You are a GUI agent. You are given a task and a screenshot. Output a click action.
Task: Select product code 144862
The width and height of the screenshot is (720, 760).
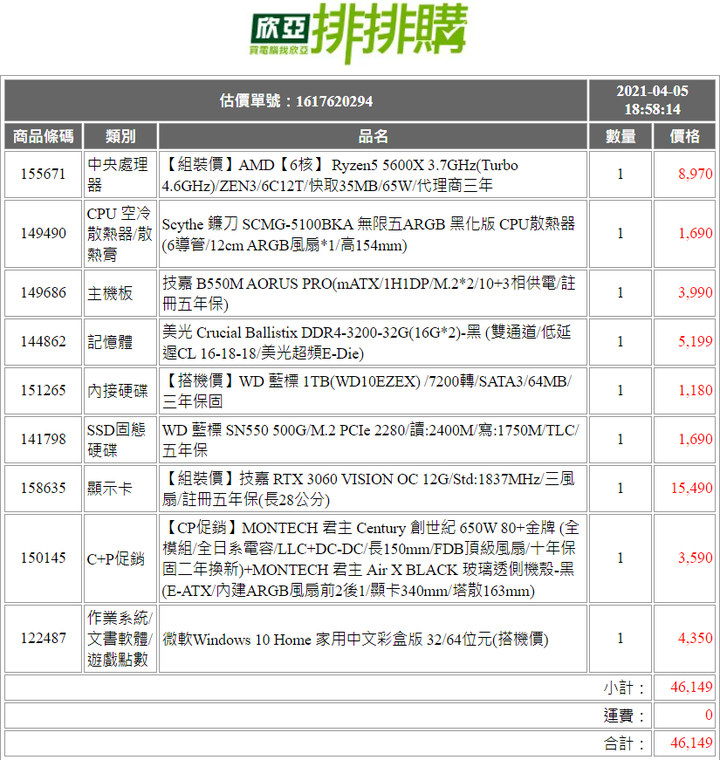(x=43, y=342)
